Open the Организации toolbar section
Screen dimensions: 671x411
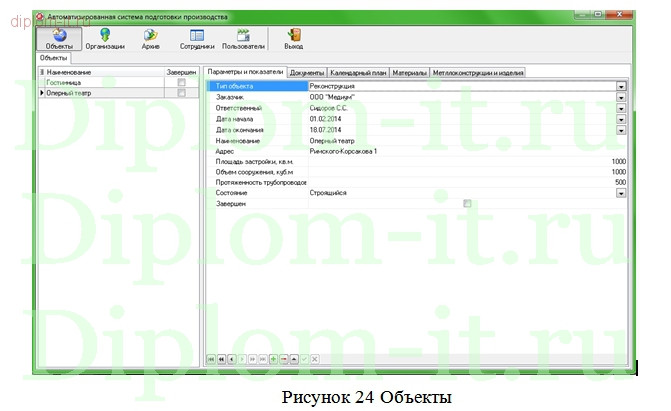point(105,39)
